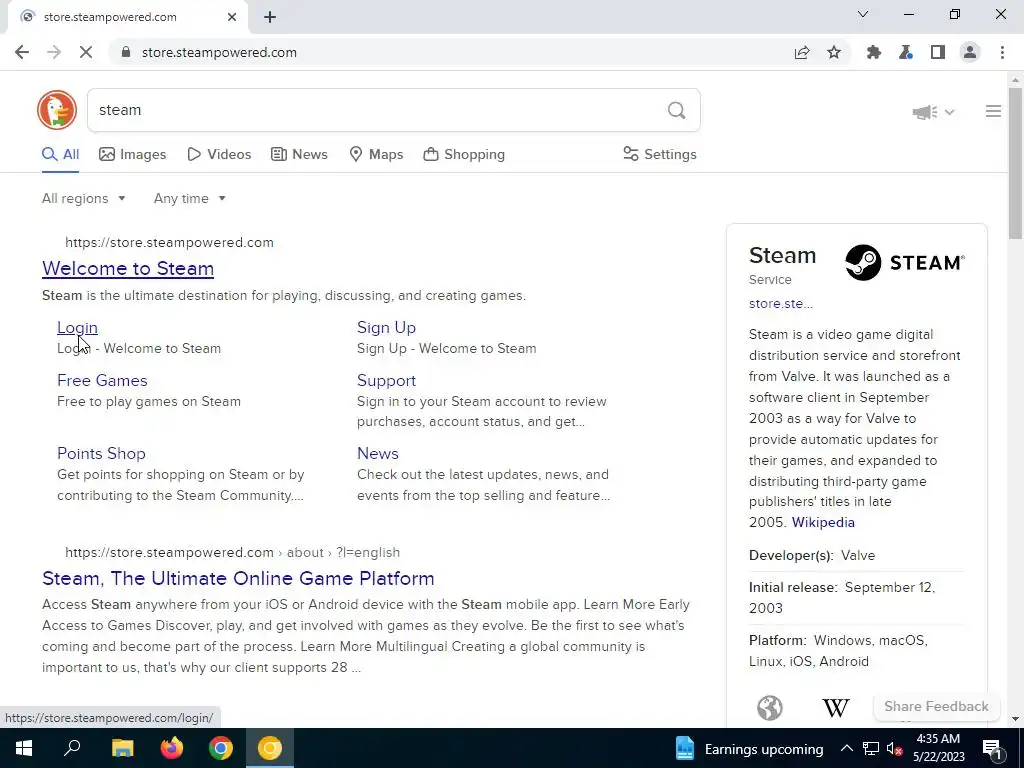Stop page loading with the X button
This screenshot has width=1024, height=768.
click(86, 52)
